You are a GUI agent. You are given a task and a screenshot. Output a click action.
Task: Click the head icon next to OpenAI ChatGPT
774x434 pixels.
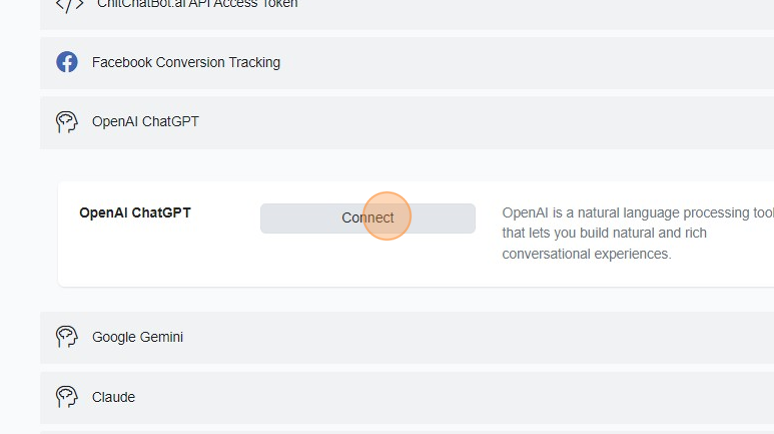(x=67, y=122)
